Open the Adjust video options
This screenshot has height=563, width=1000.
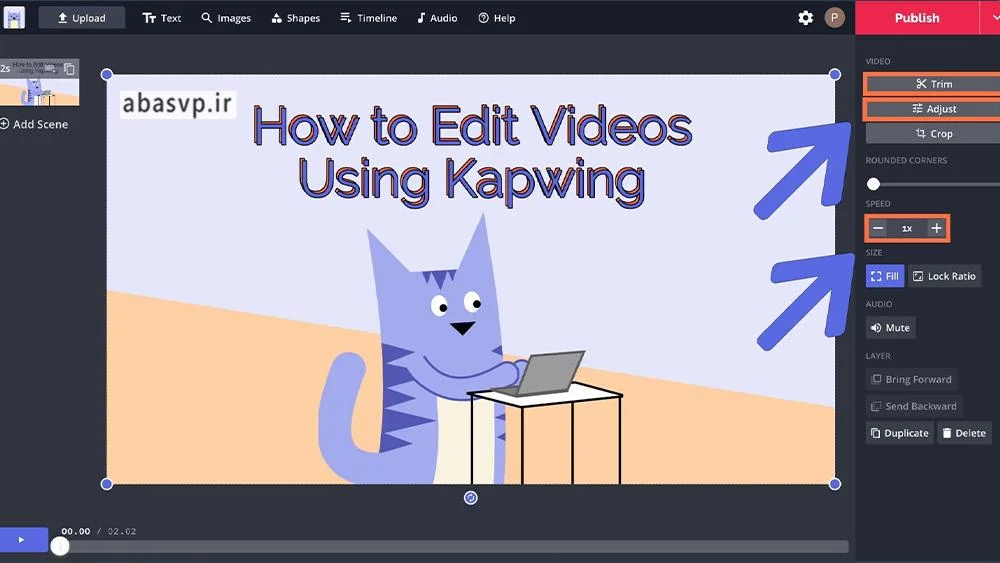tap(933, 108)
